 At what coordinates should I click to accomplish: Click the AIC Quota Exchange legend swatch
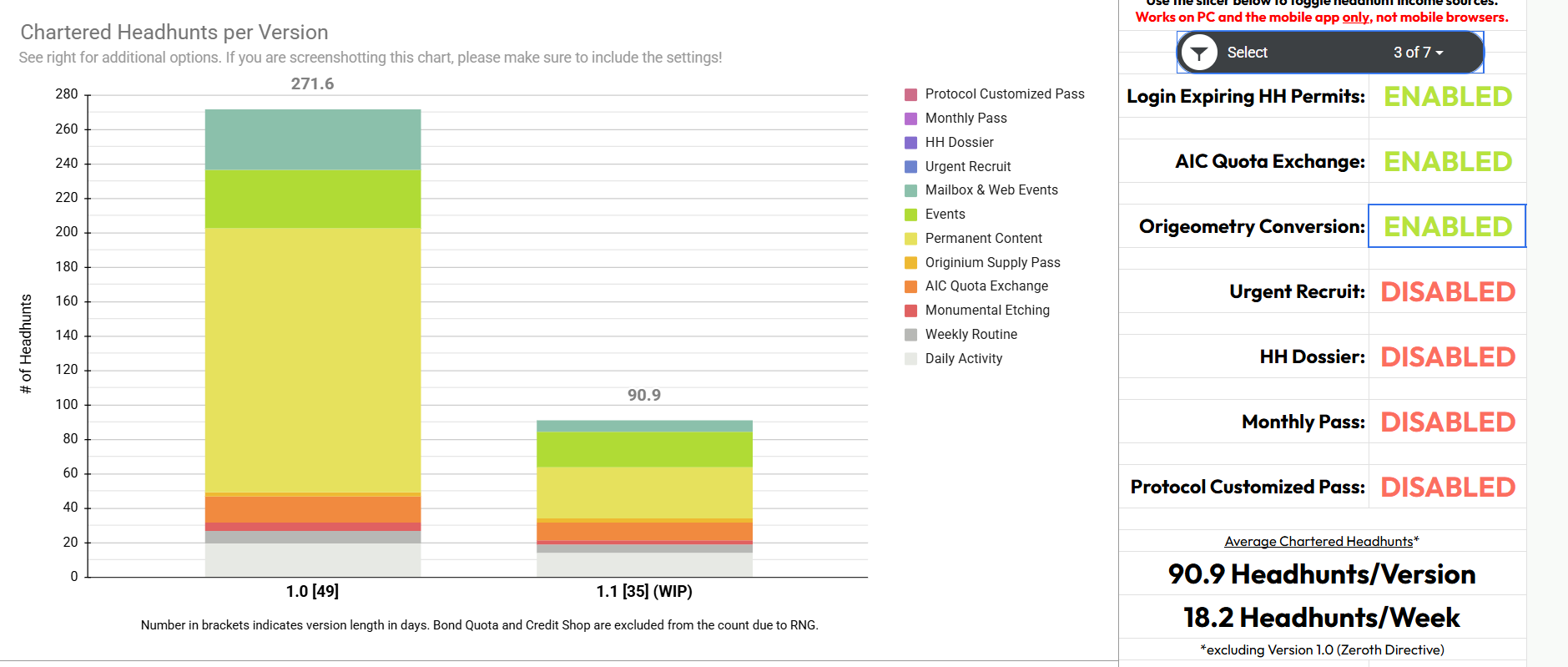(911, 287)
